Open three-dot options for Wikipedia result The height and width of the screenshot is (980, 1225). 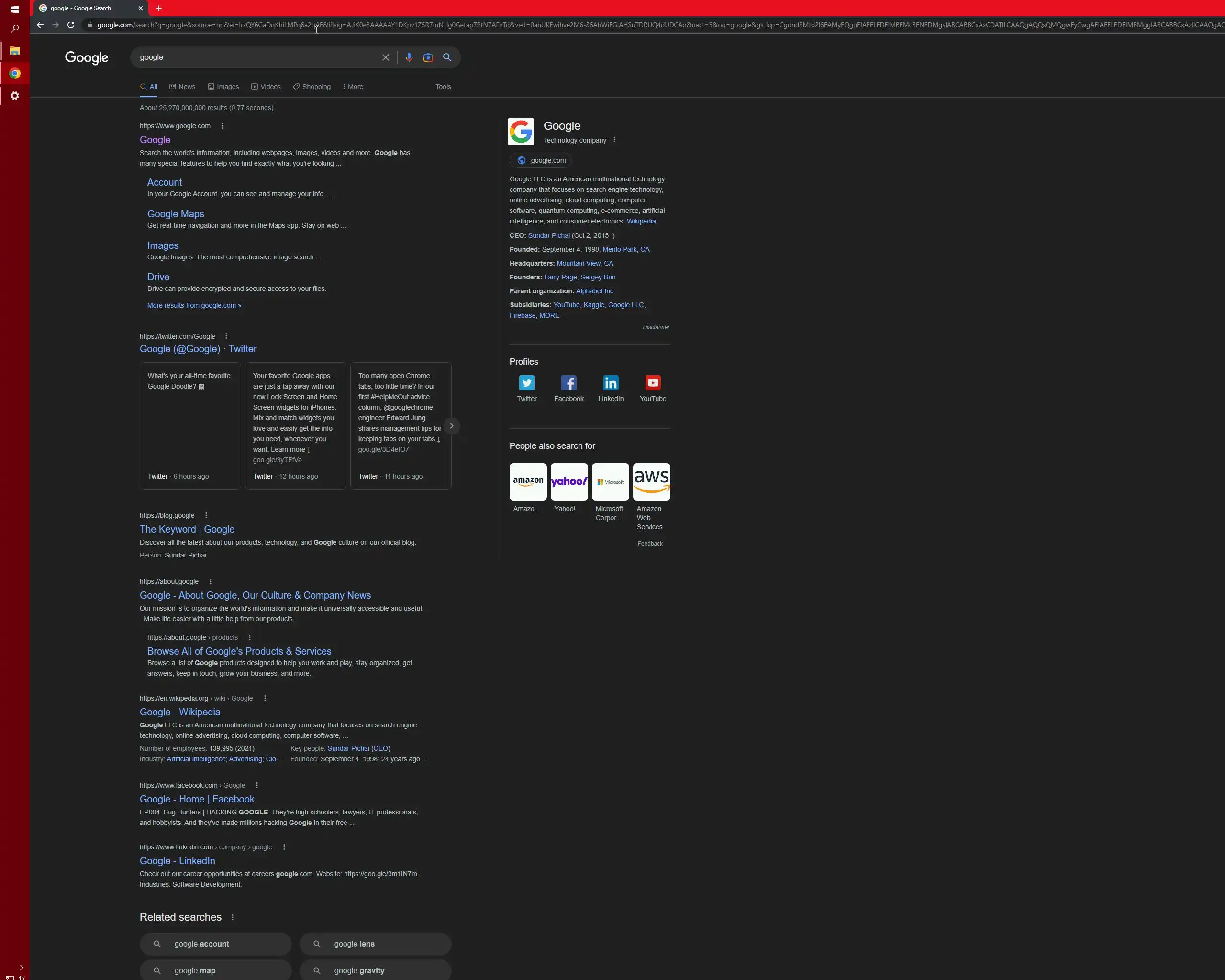(x=265, y=698)
